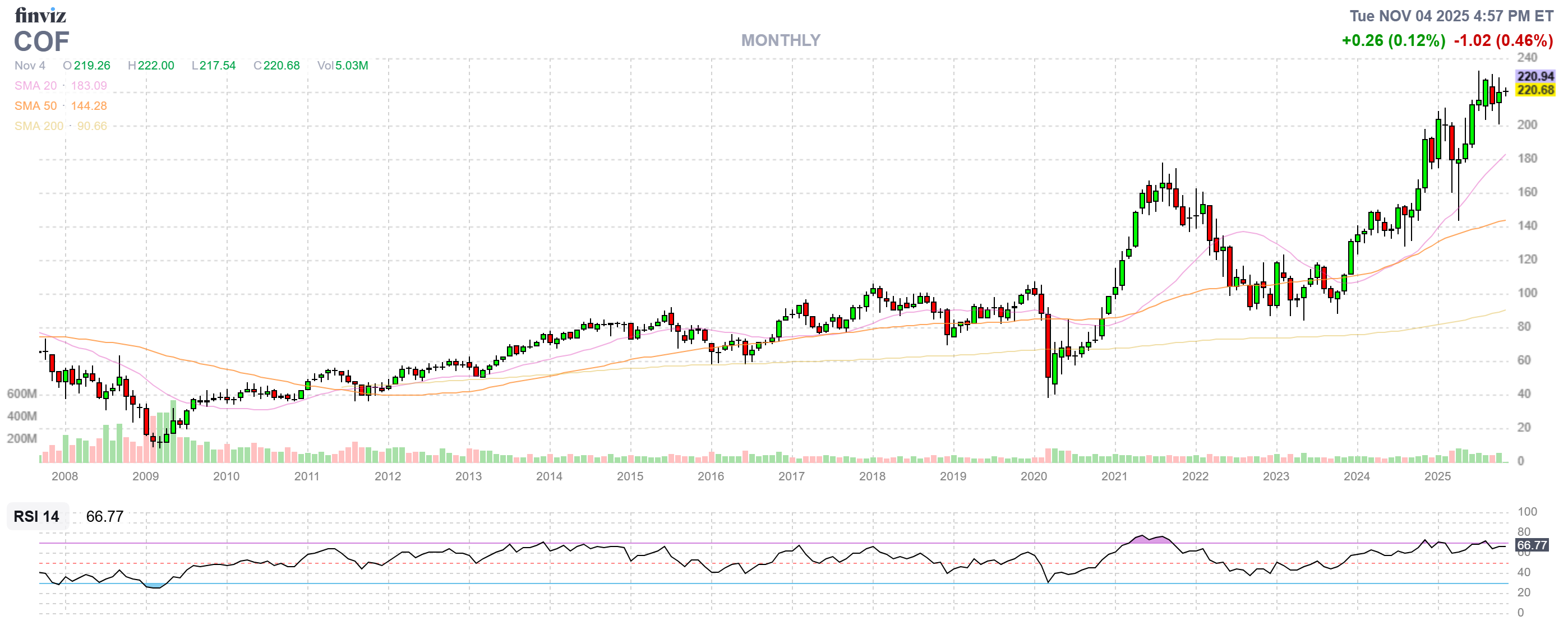Select the SMA 20 legend label
The image size is (1568, 630).
coord(35,86)
